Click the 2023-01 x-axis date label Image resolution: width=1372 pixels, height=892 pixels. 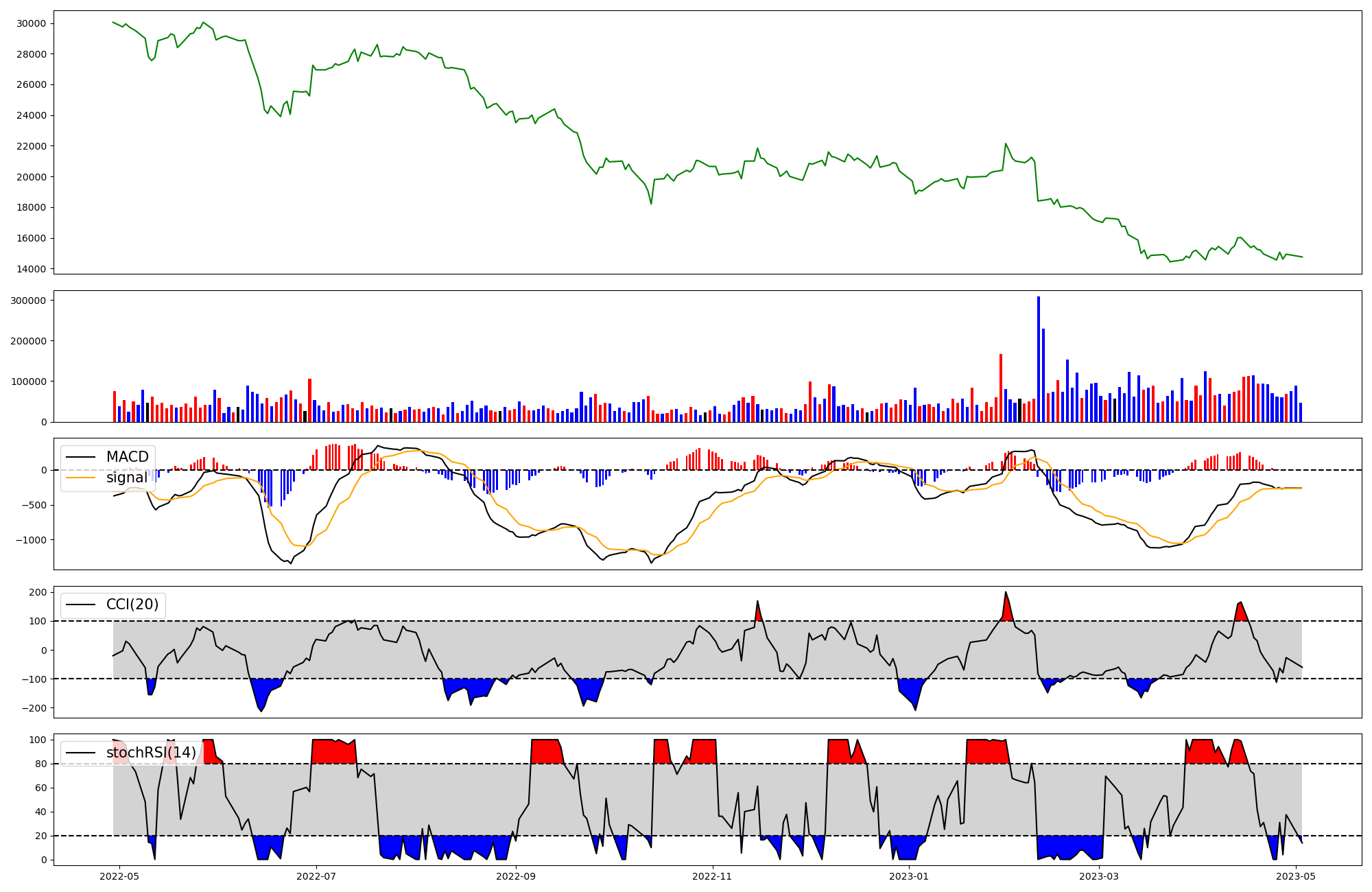tap(909, 876)
